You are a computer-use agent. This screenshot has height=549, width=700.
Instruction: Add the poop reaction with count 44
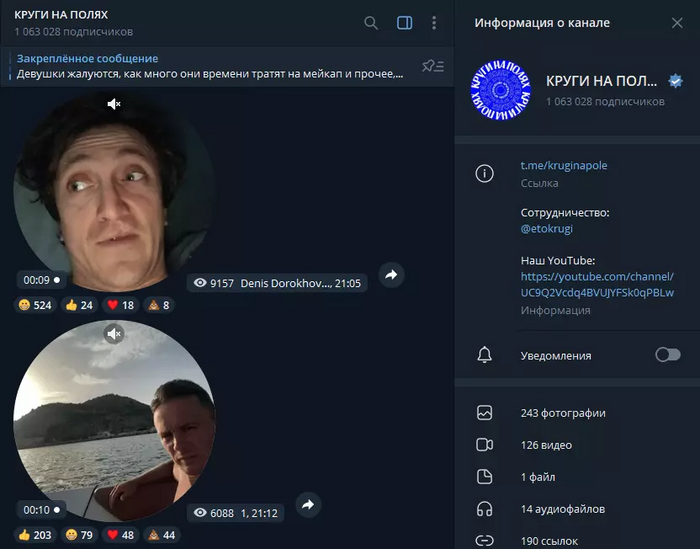(x=162, y=535)
